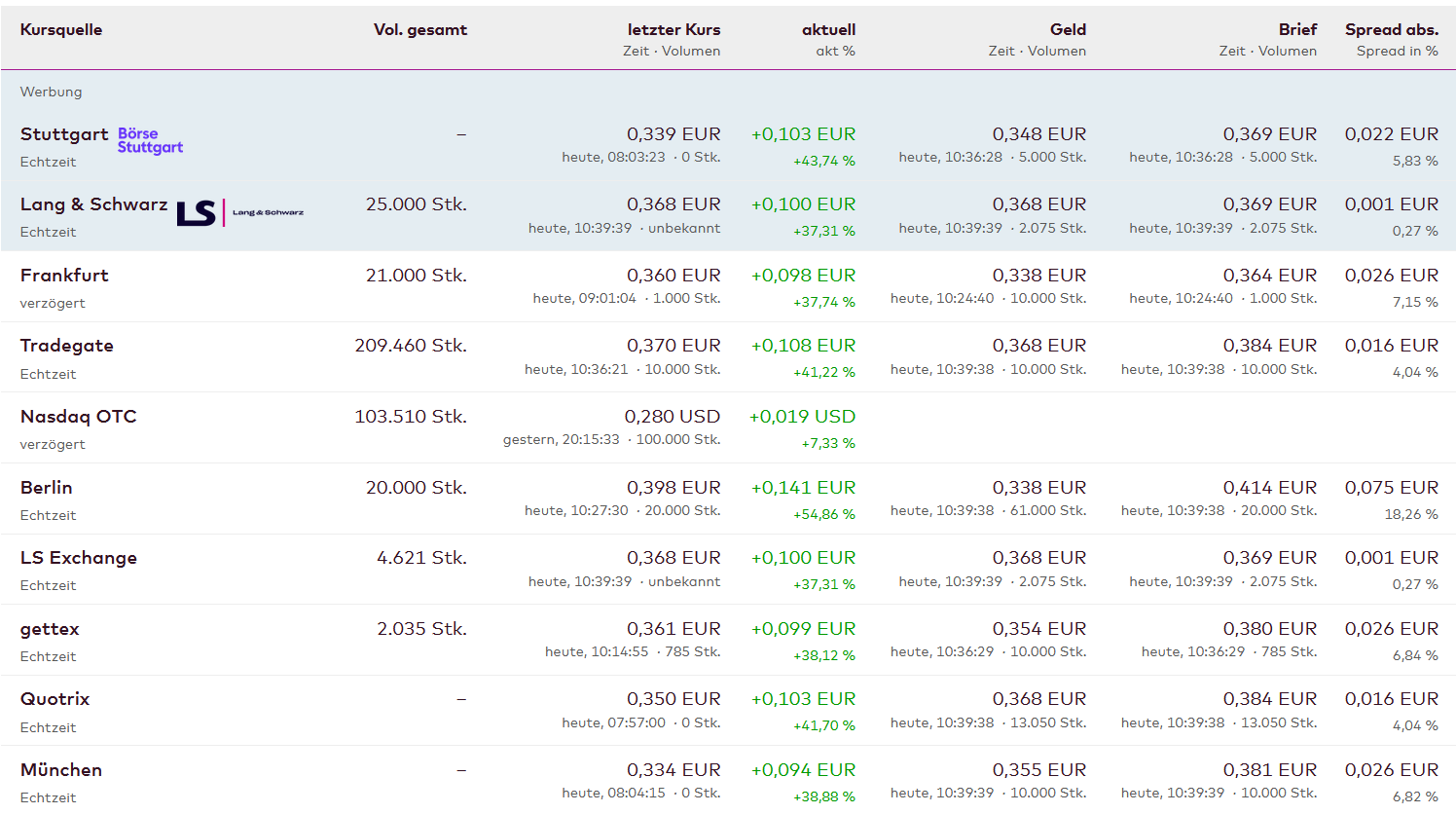
Task: Click Frankfurt spread percentage 7,15 %
Action: (x=1415, y=302)
